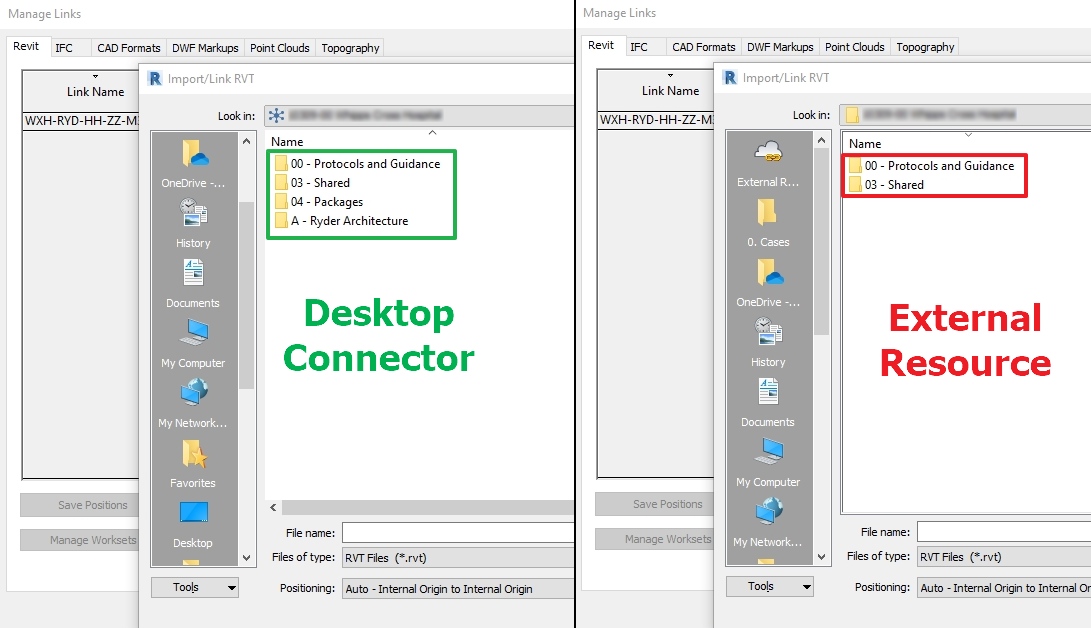Open Documents in right dialog's places sidebar
This screenshot has width=1091, height=628.
tap(768, 403)
